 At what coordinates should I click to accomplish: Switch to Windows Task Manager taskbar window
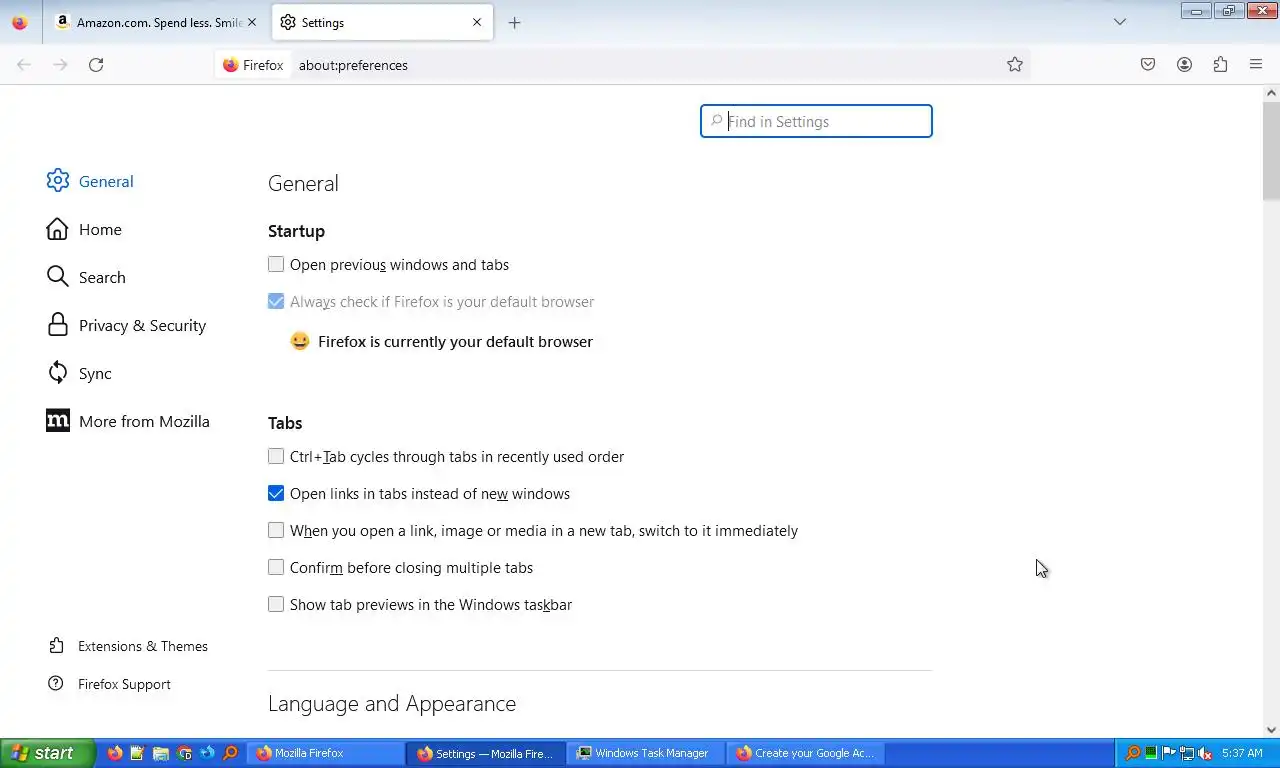pos(646,753)
